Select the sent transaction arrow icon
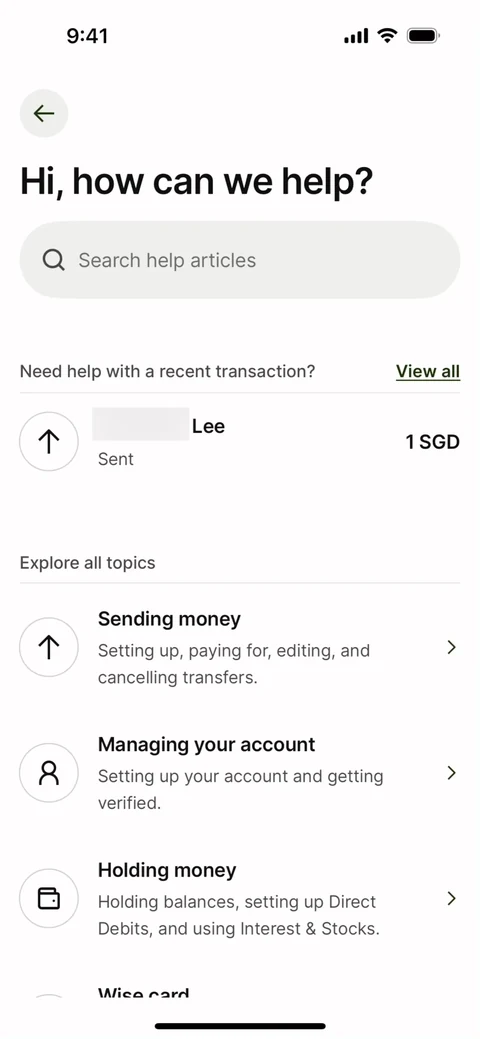This screenshot has height=1039, width=480. (x=49, y=441)
